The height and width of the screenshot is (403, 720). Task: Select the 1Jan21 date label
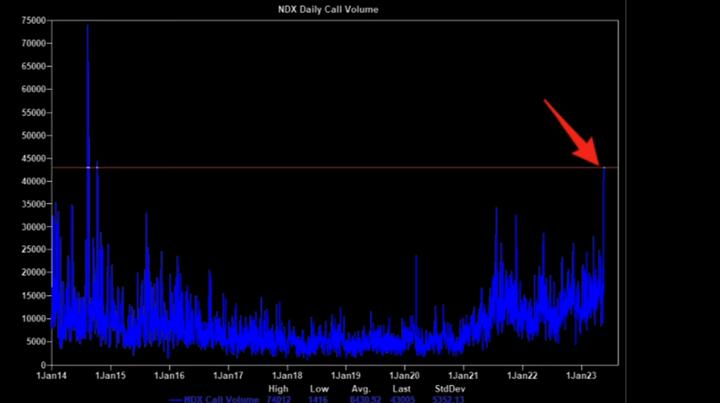pyautogui.click(x=464, y=376)
